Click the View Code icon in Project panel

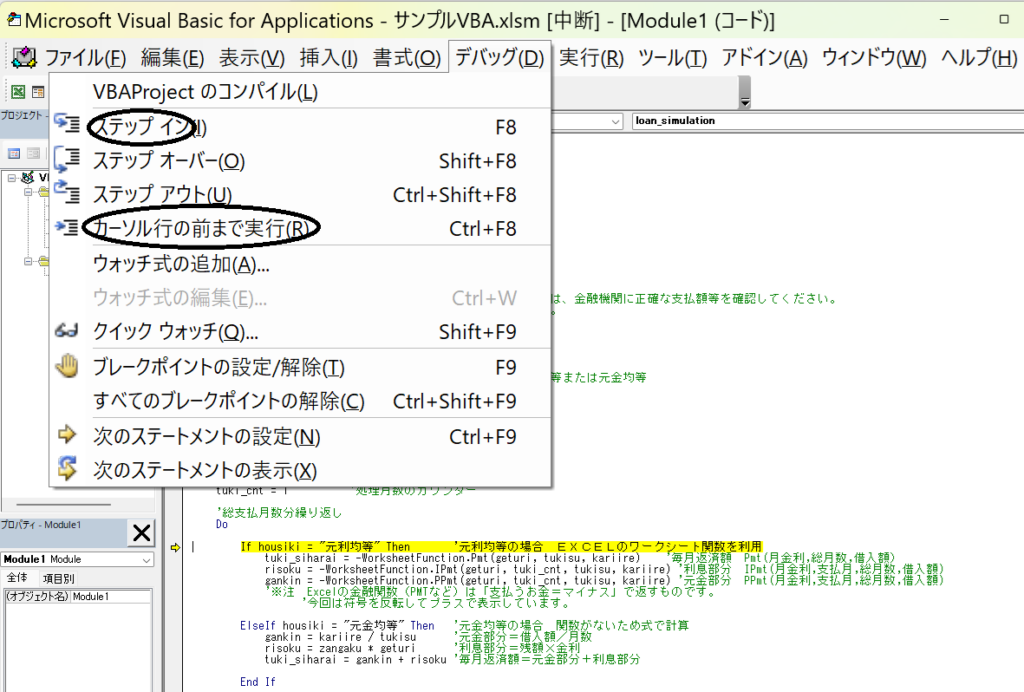click(x=15, y=153)
